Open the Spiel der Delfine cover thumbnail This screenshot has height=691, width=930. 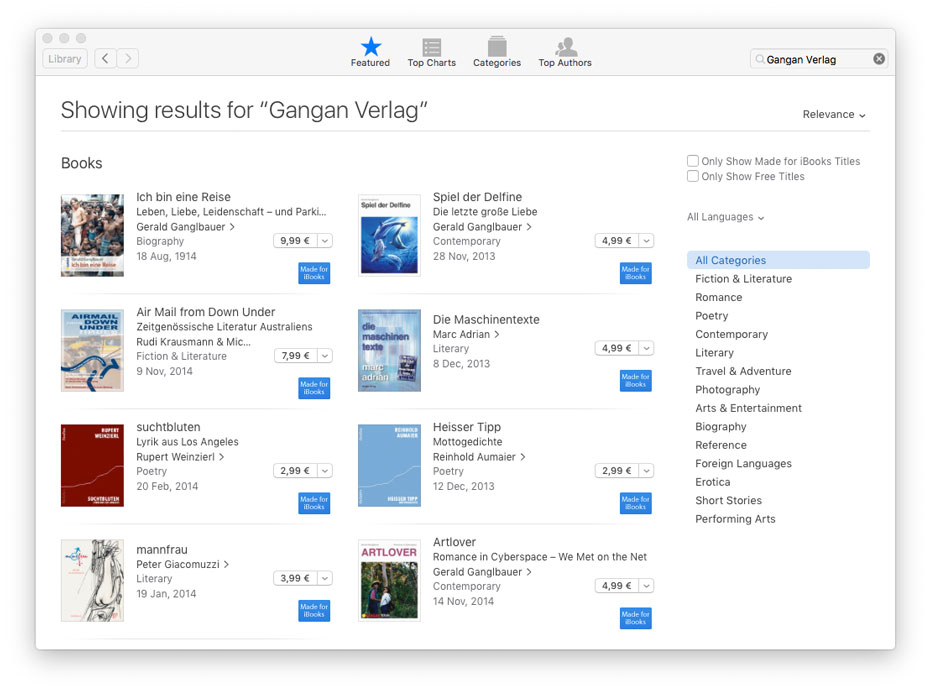click(x=389, y=235)
